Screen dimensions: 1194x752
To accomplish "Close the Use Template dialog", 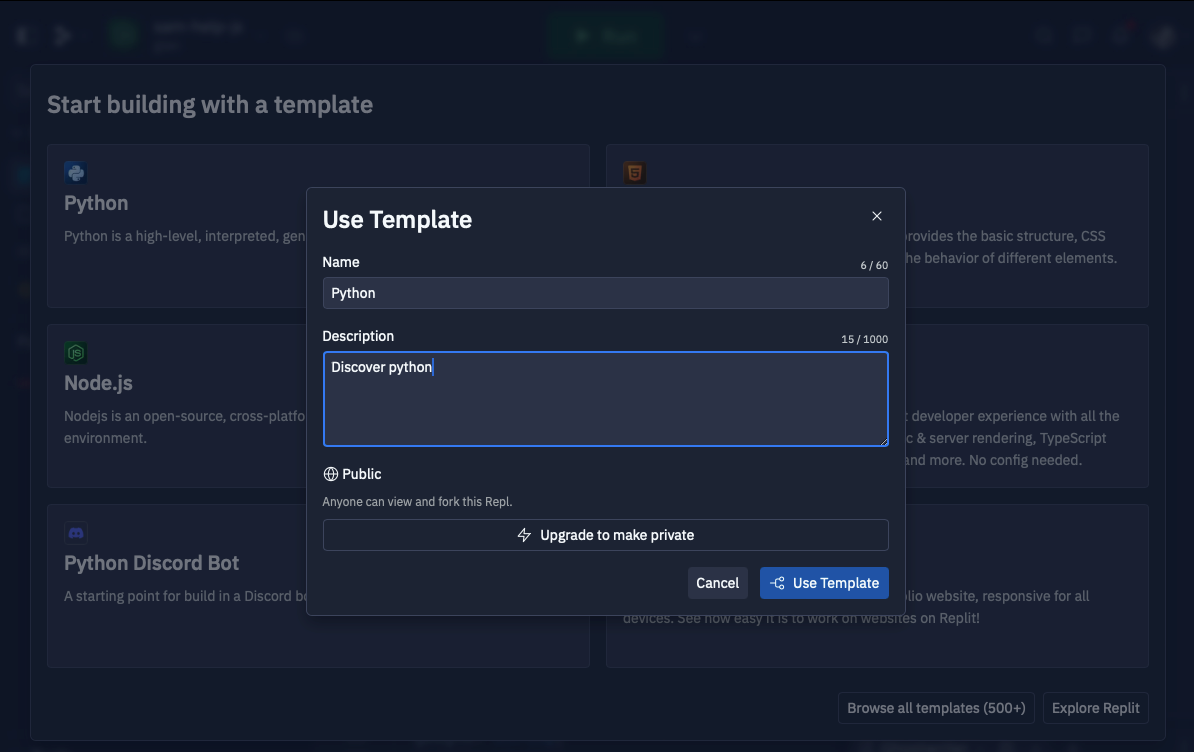I will point(876,216).
